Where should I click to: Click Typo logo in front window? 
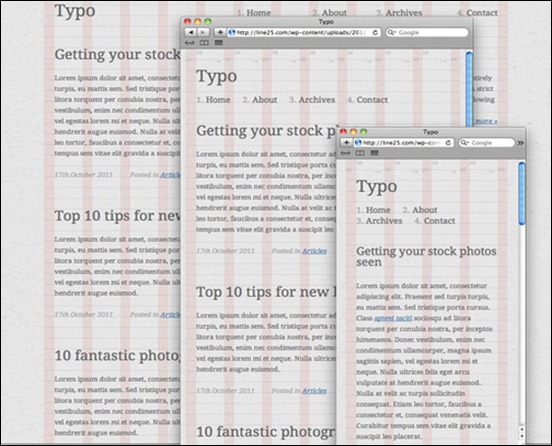click(377, 187)
